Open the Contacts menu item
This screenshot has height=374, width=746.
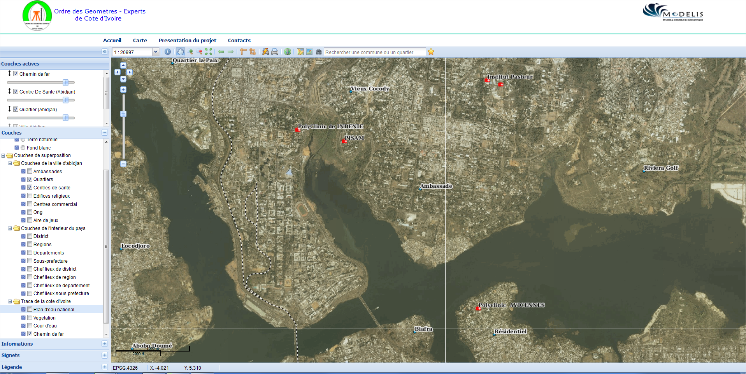239,40
